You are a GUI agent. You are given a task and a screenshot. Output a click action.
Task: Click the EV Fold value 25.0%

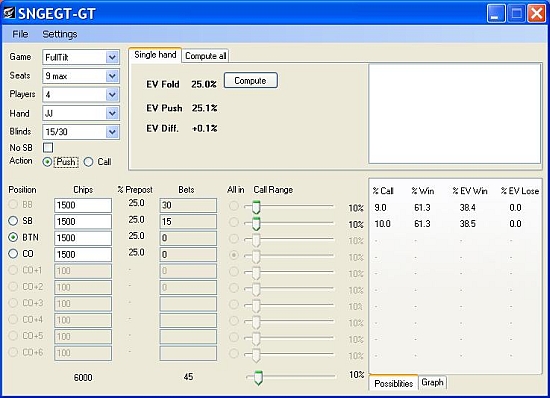click(x=204, y=85)
